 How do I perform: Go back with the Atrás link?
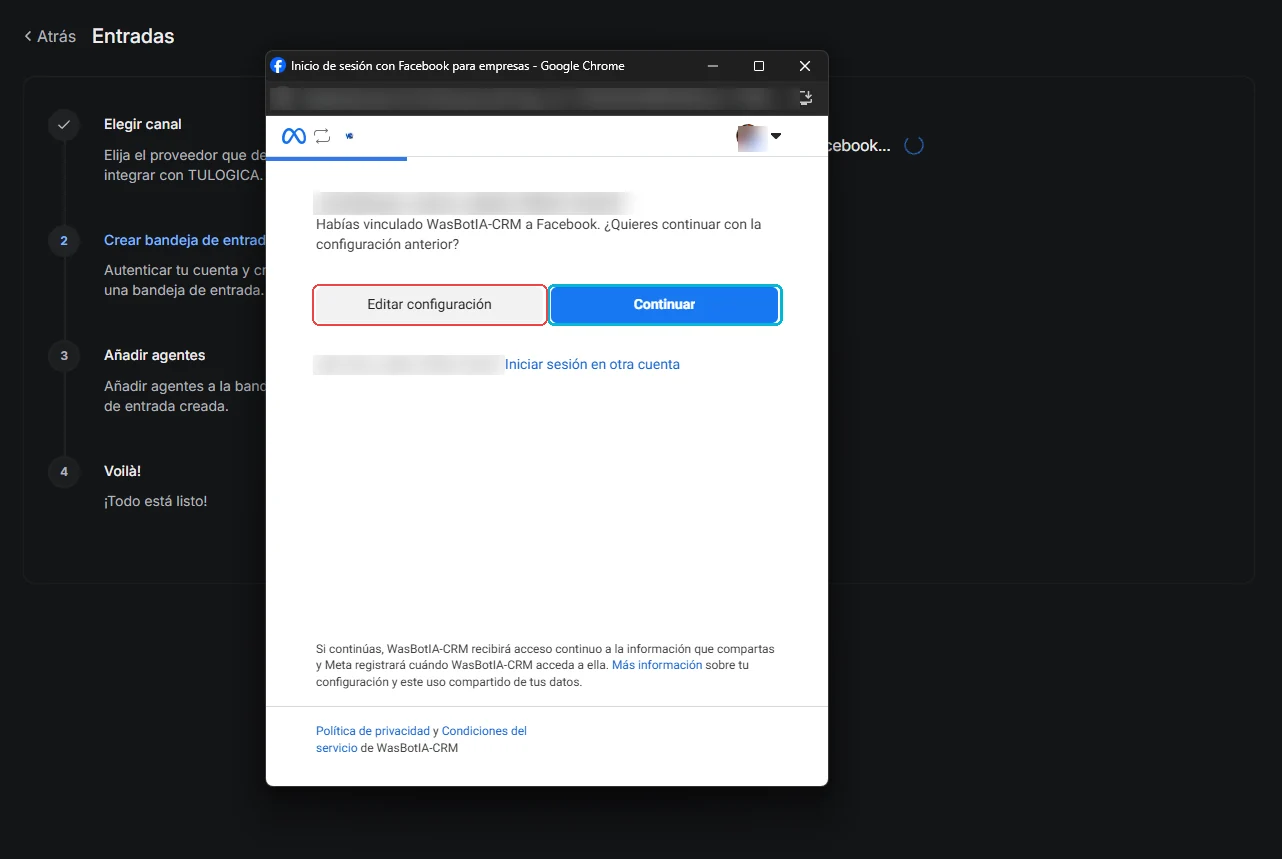pyautogui.click(x=50, y=36)
